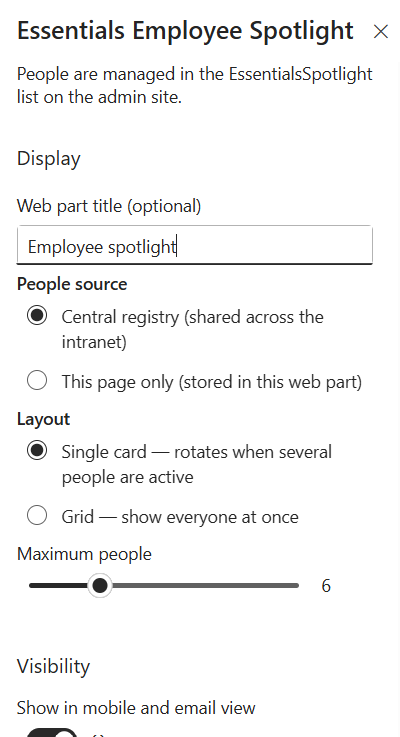Viewport: 400px width, 737px height.
Task: Click into the Web part title field
Action: [195, 245]
